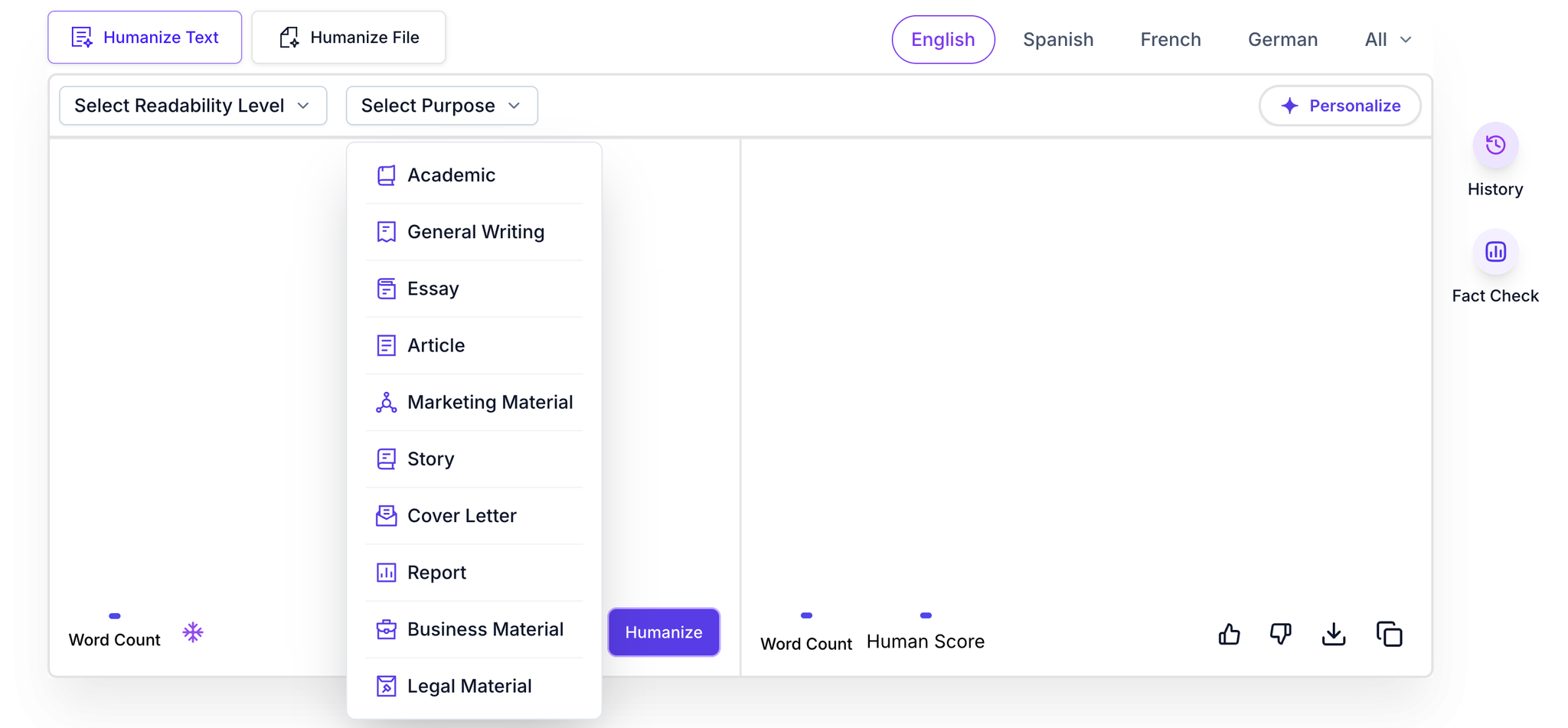Click the Human Score label

tap(926, 641)
